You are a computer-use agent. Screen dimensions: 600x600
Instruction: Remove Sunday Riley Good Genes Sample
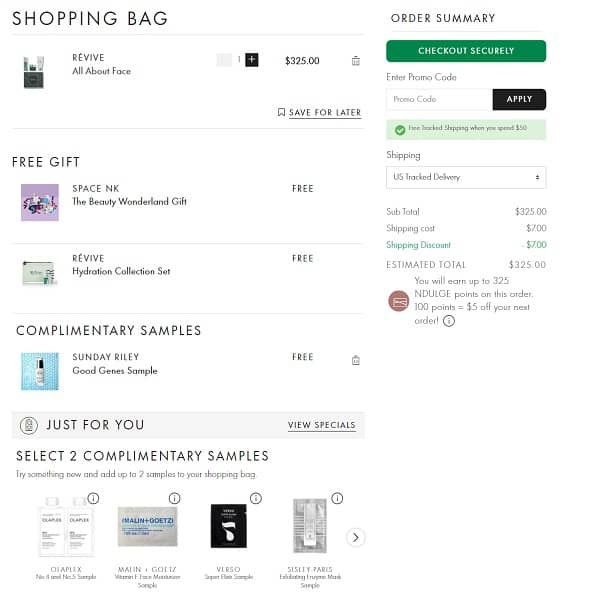click(x=356, y=360)
